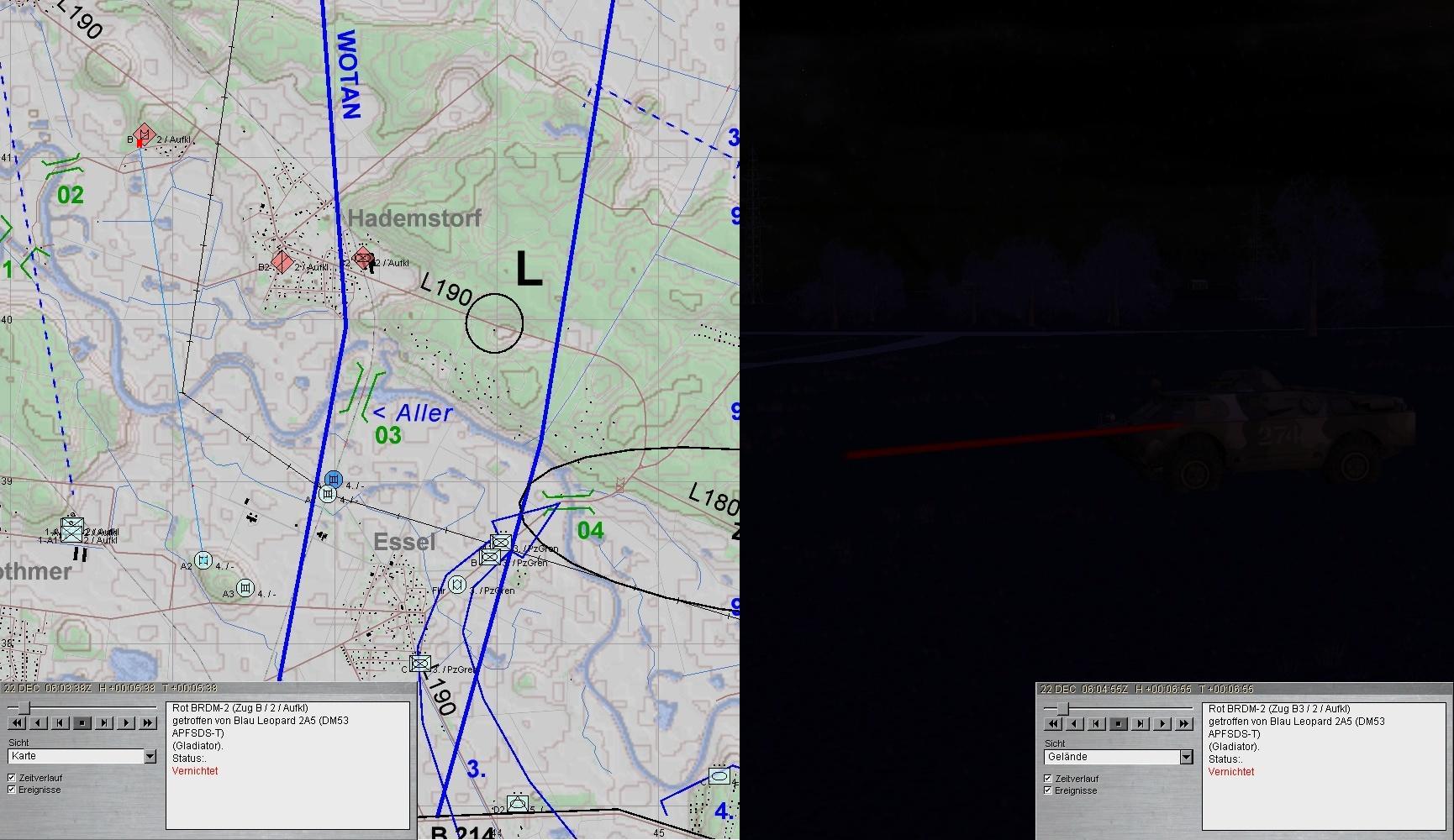Click fast-forward in the left Karte panel
The height and width of the screenshot is (840, 1454).
pos(148,722)
